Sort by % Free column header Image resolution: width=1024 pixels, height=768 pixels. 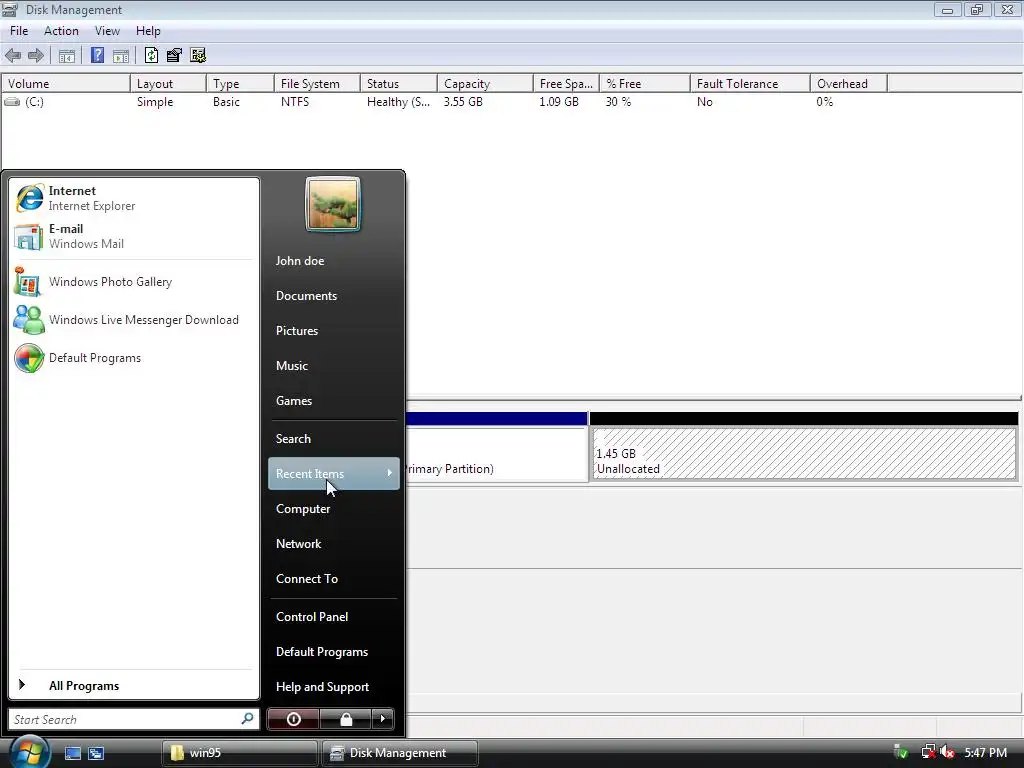coord(645,84)
